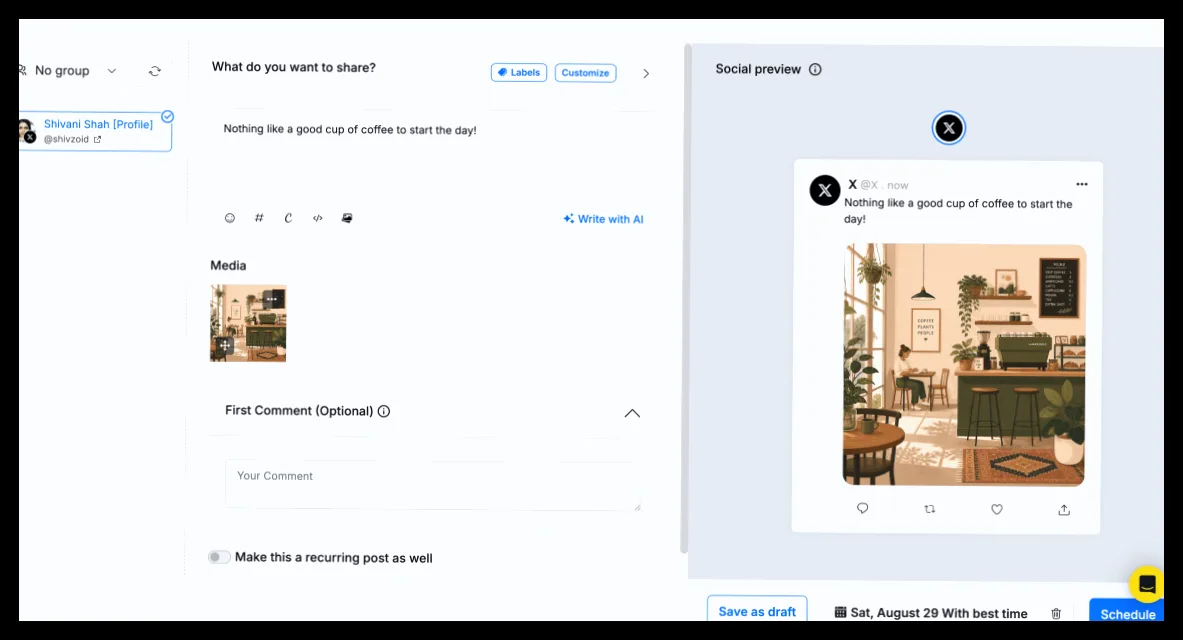
Task: Click the refresh accounts icon
Action: 155,71
